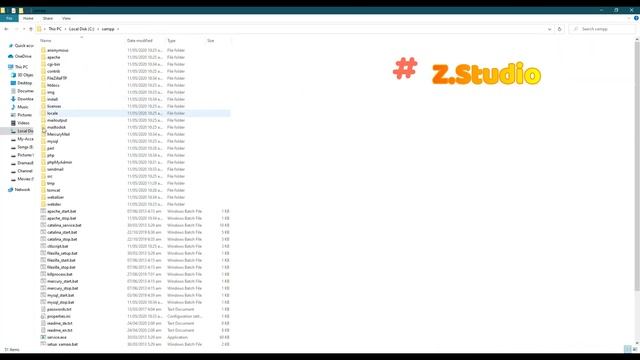Screen dimensions: 640x360
Task: Select OneDrive in navigation pane
Action: [20, 56]
